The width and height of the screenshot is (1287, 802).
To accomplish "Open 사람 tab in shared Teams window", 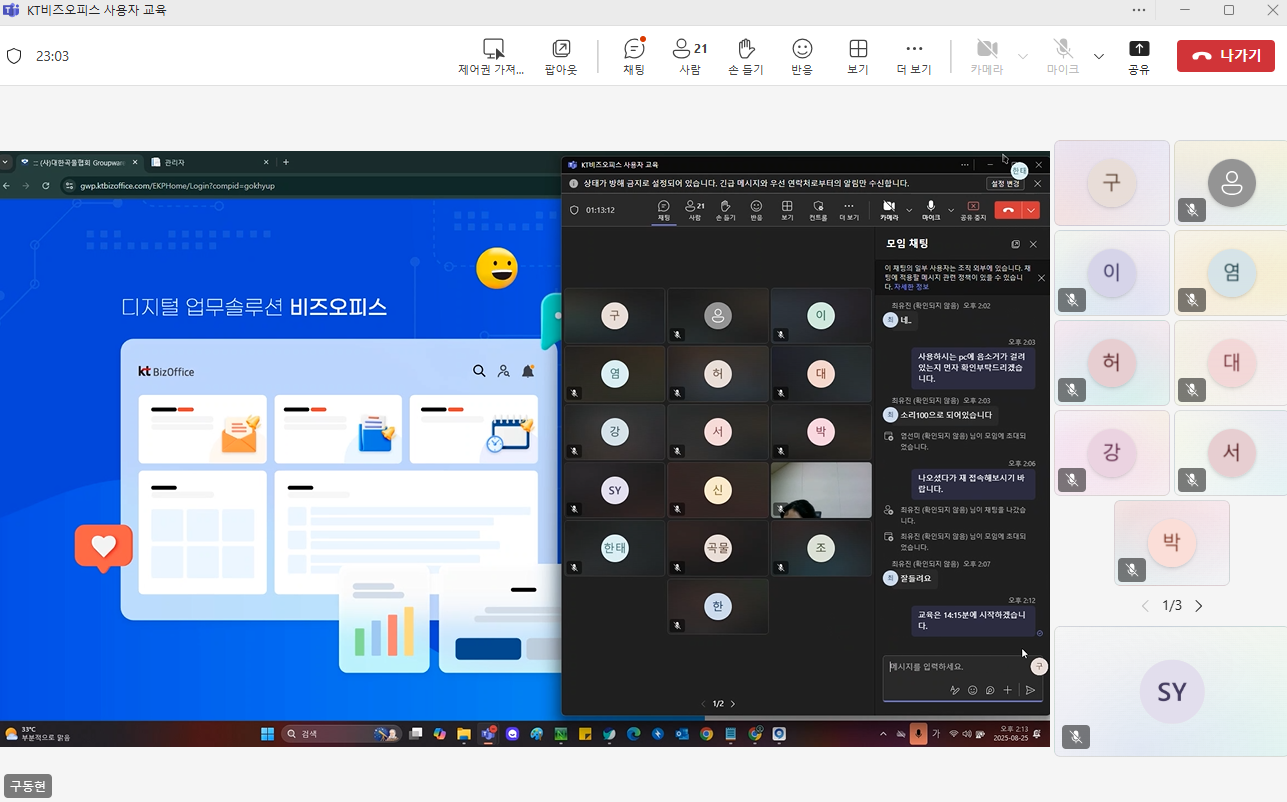I will (694, 210).
